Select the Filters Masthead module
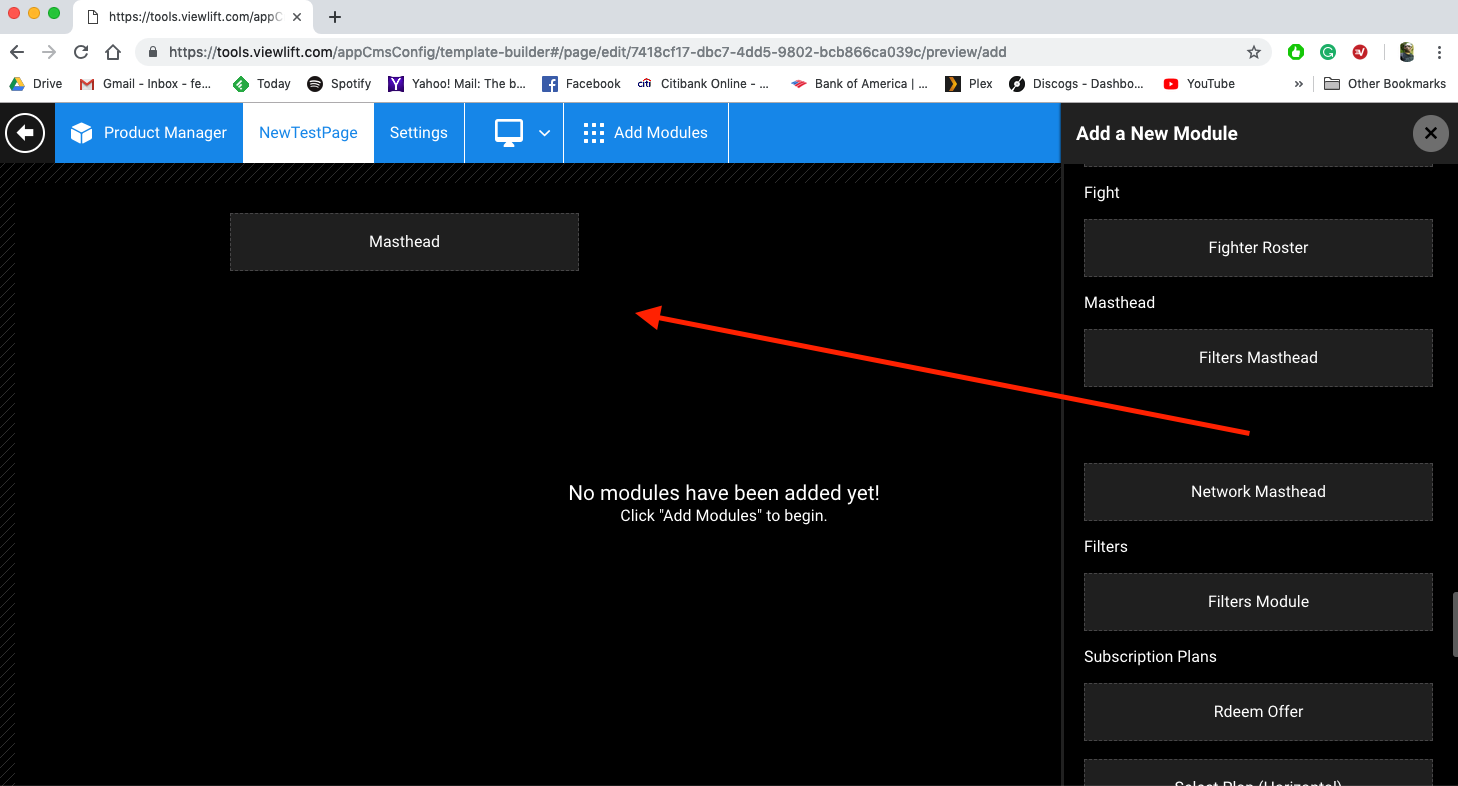Screen dimensions: 1458x786 pos(1258,358)
